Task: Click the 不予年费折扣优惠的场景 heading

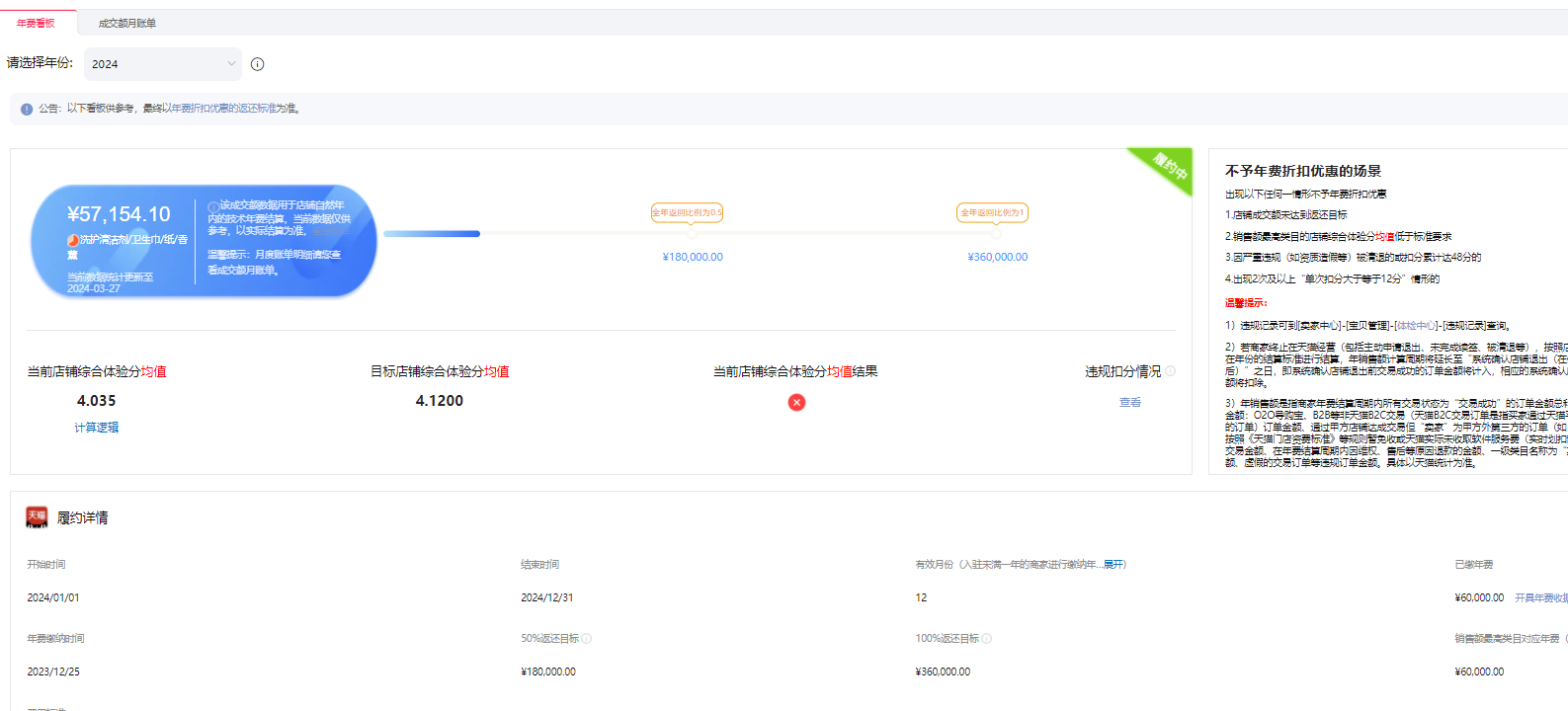Action: pos(1303,171)
